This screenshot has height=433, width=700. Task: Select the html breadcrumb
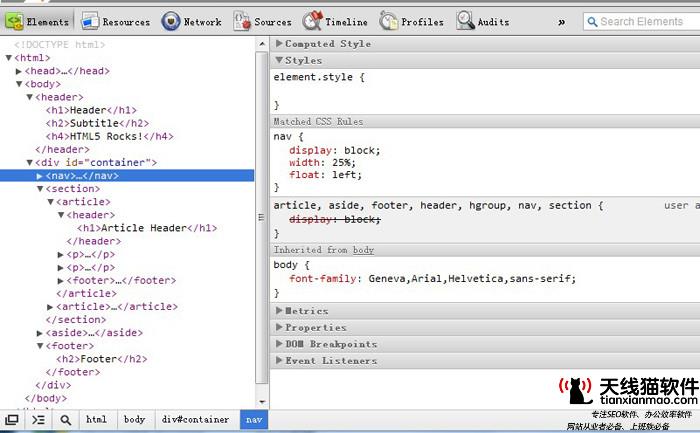coord(96,420)
